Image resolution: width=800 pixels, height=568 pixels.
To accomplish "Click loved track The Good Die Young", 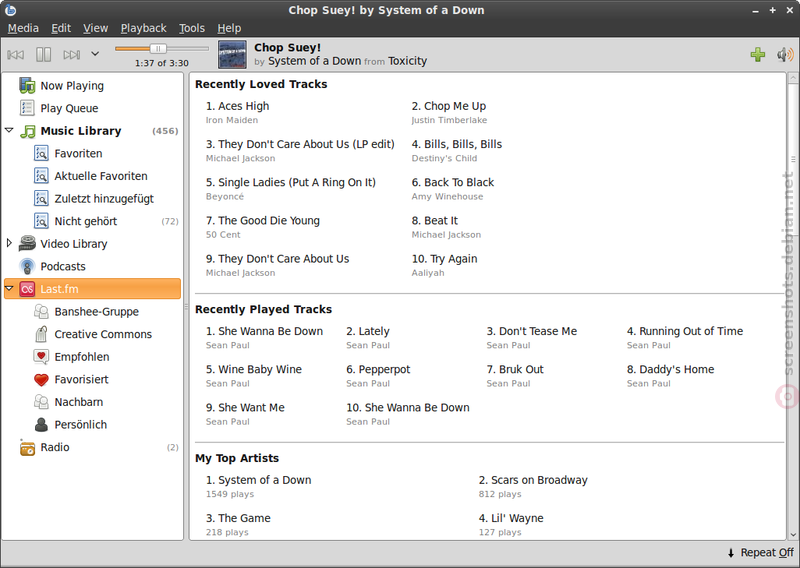I will tap(263, 221).
